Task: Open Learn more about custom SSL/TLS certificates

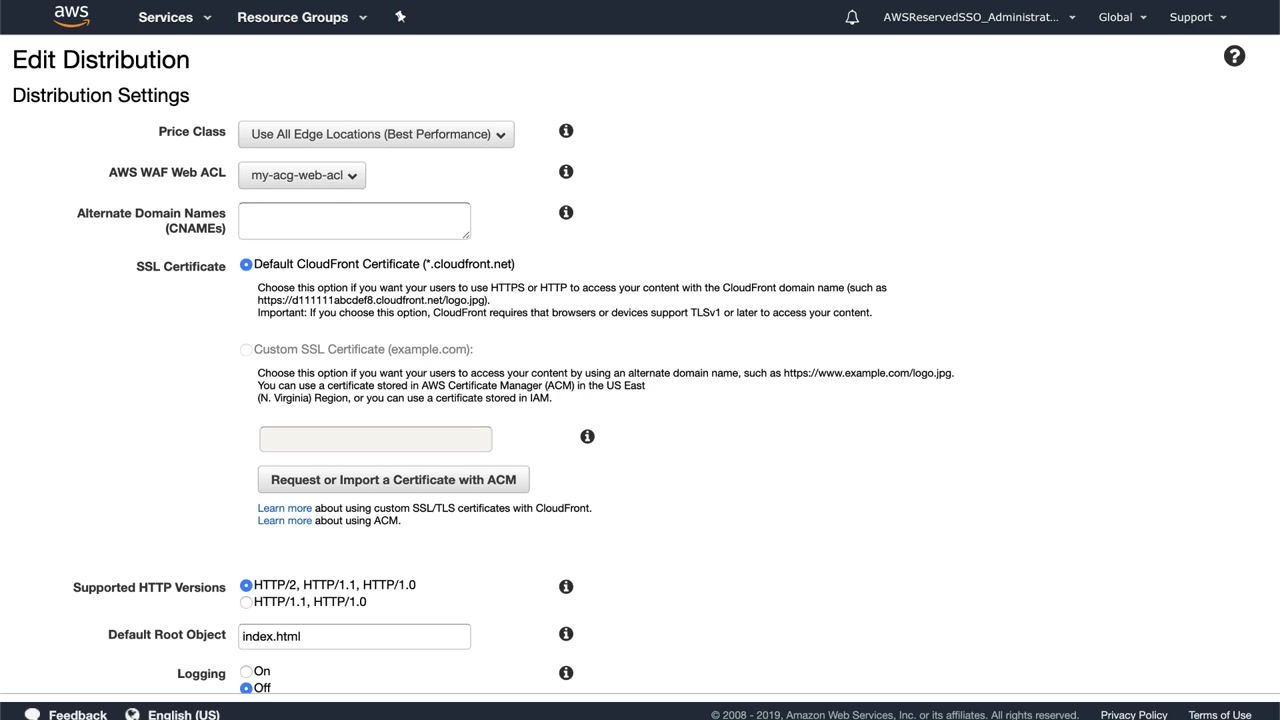Action: click(285, 508)
